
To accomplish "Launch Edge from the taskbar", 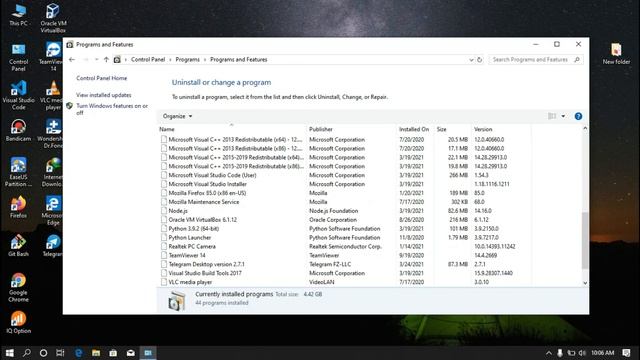I will coord(78,353).
